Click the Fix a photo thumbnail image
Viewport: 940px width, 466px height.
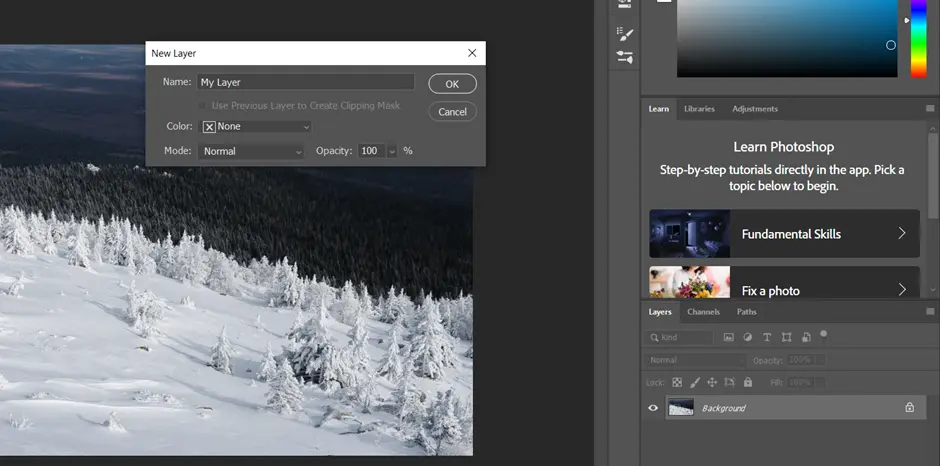689,282
